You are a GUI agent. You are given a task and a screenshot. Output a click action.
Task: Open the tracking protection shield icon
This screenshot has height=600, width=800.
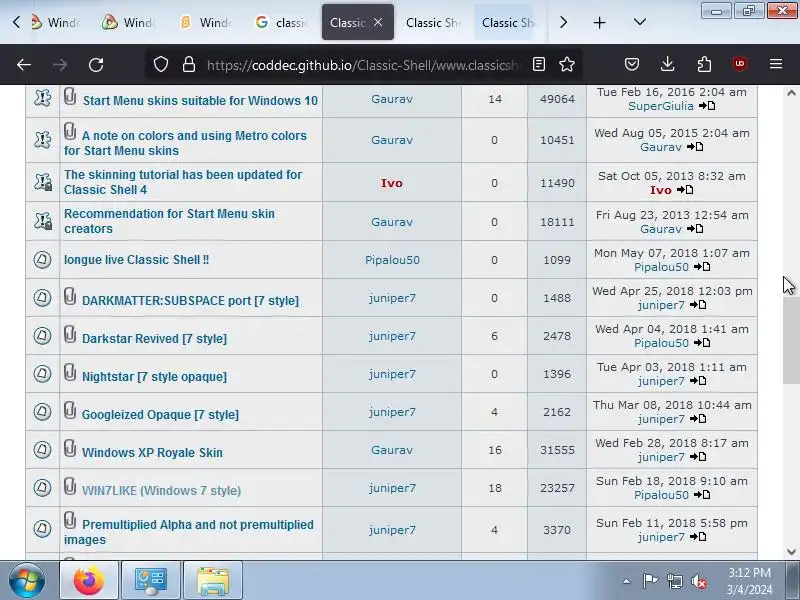pos(161,64)
